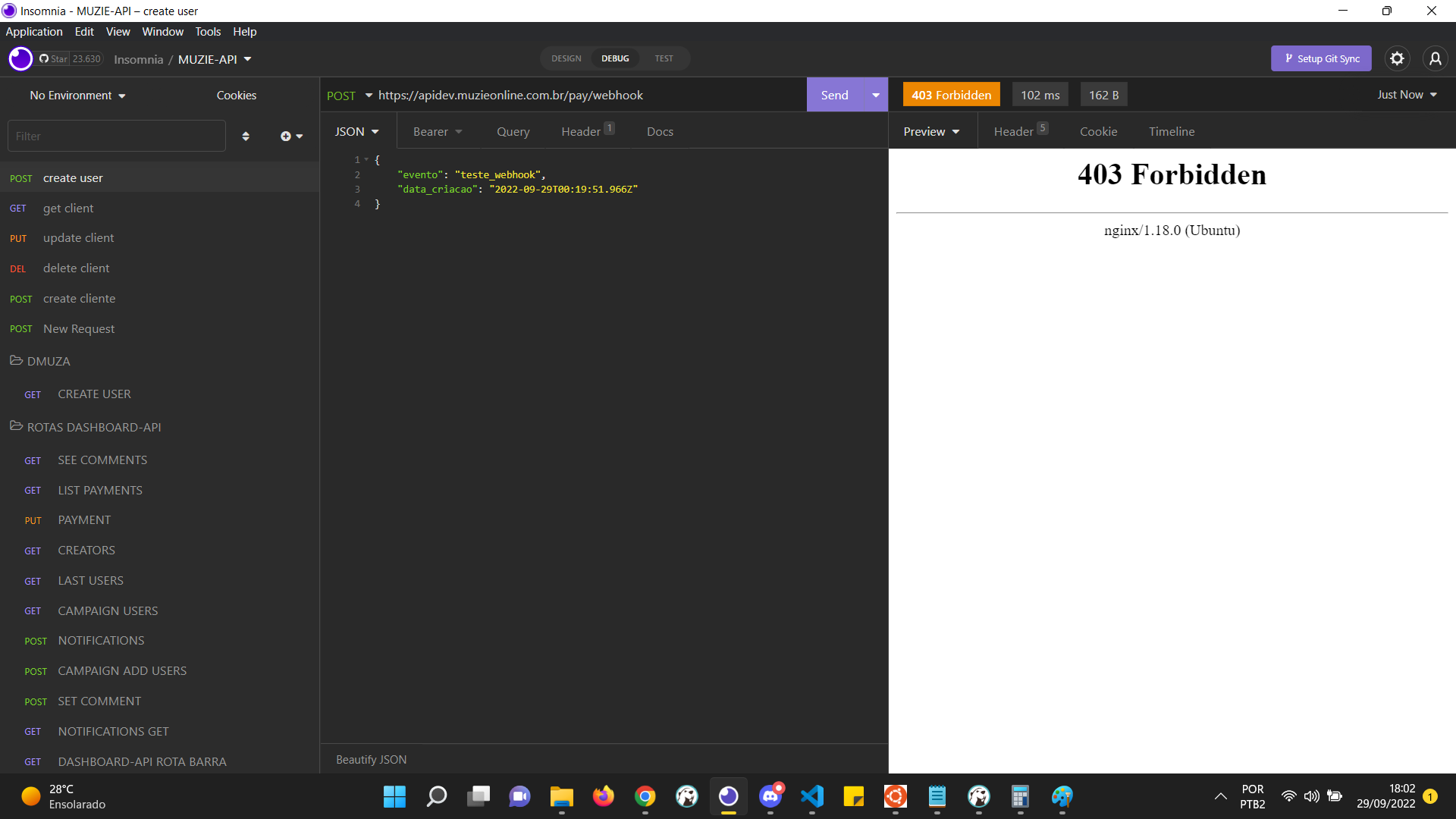Screen dimensions: 1456x819
Task: Click the Beautify JSON button
Action: point(371,759)
